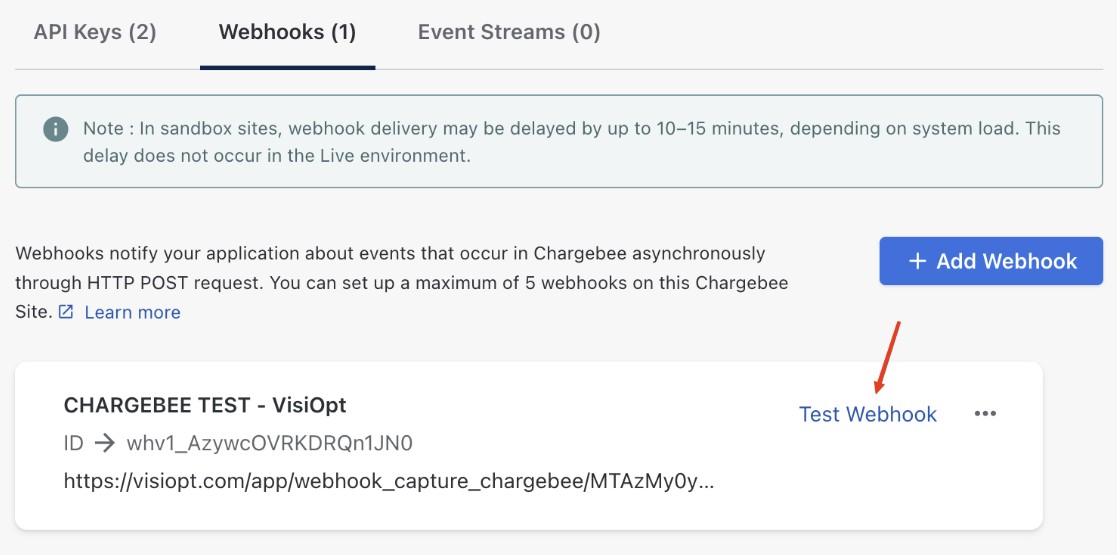Viewport: 1117px width, 555px height.
Task: Click the sandbox delivery delay note text
Action: (571, 142)
